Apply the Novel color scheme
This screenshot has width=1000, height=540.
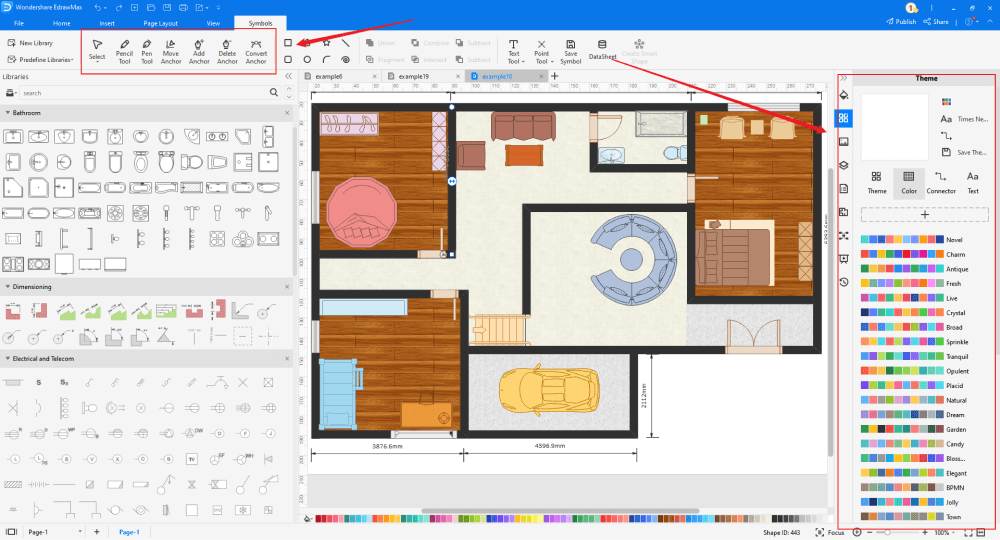point(912,240)
